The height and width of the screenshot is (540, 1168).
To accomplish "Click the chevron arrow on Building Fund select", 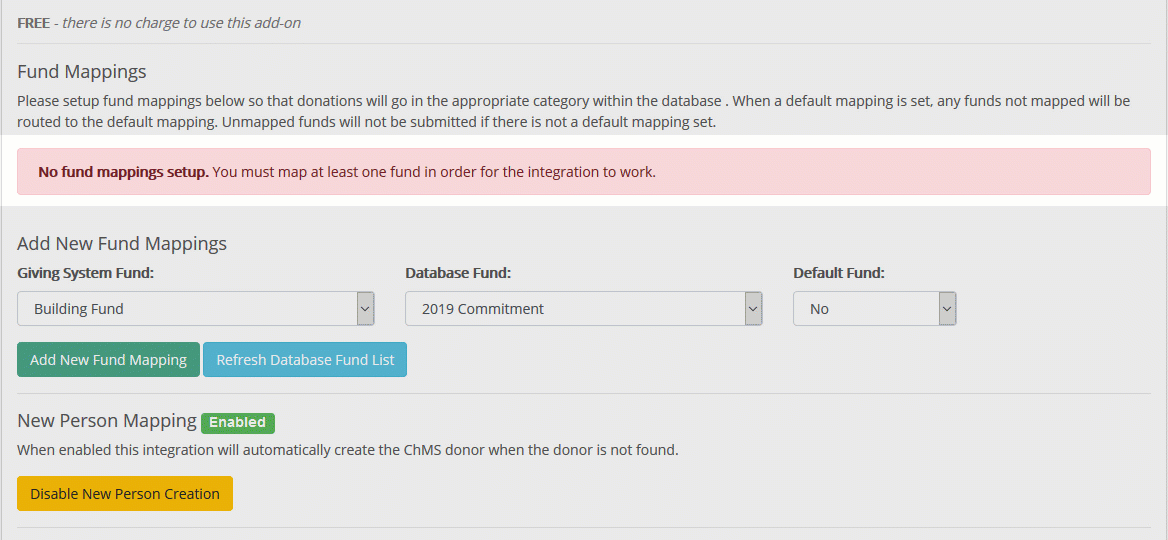I will click(x=365, y=309).
